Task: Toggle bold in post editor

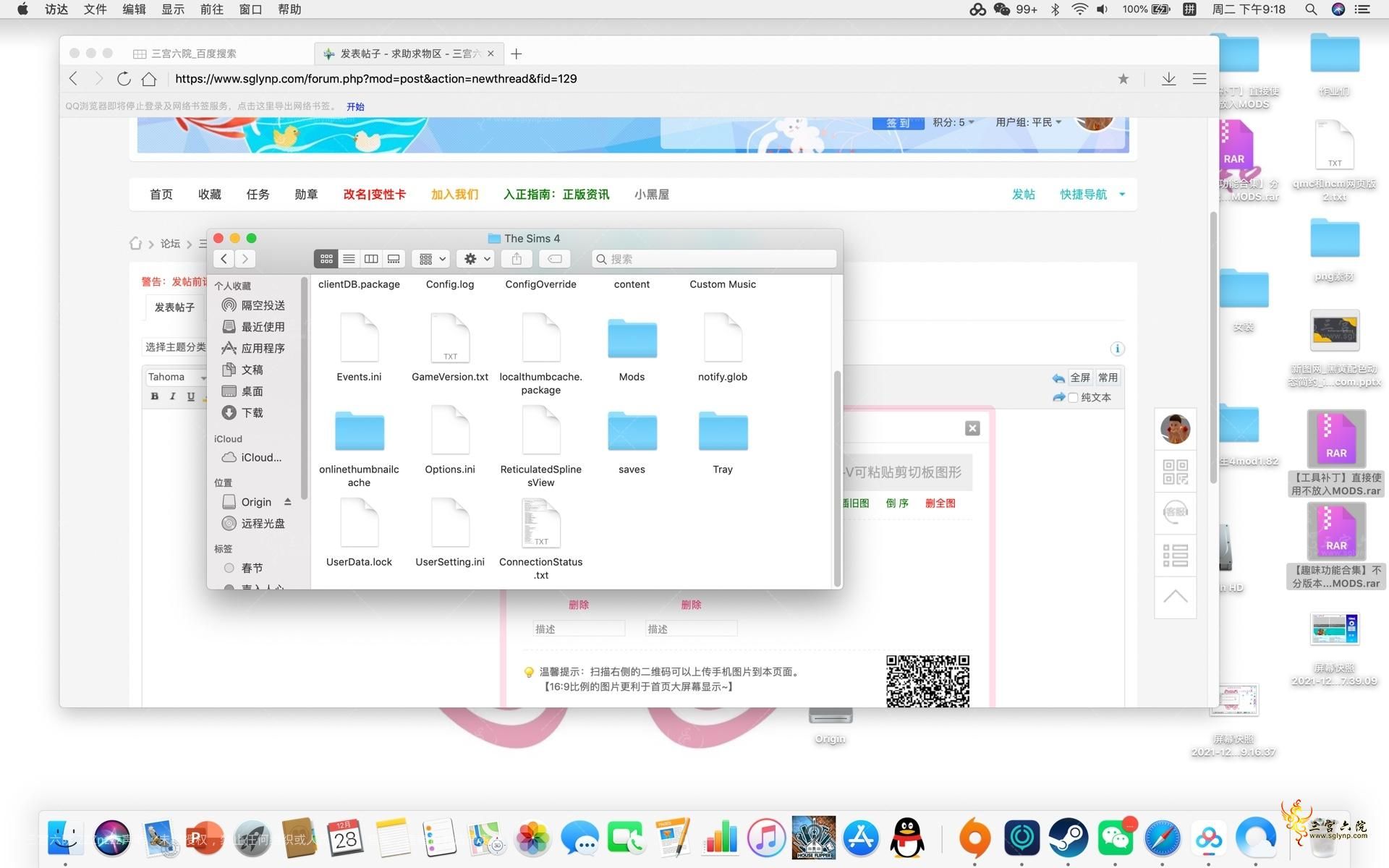Action: click(x=154, y=396)
